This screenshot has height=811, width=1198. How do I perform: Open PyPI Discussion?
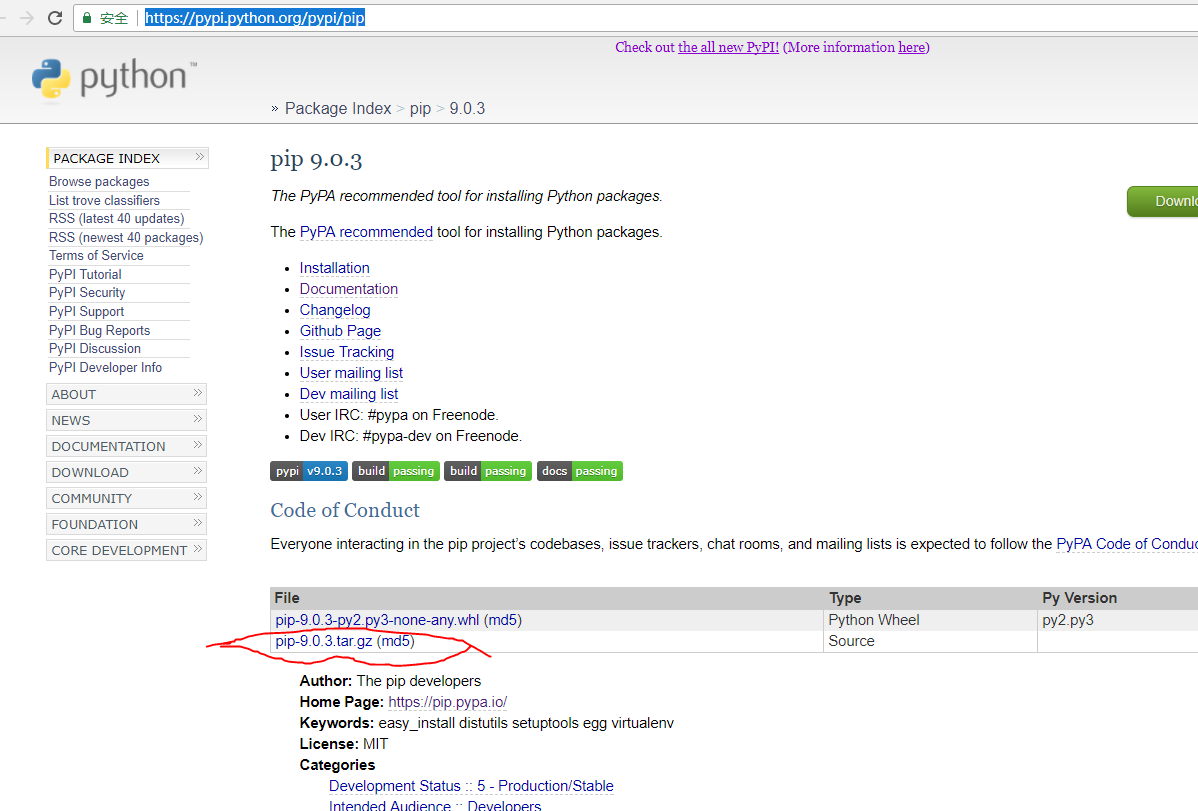(x=95, y=349)
